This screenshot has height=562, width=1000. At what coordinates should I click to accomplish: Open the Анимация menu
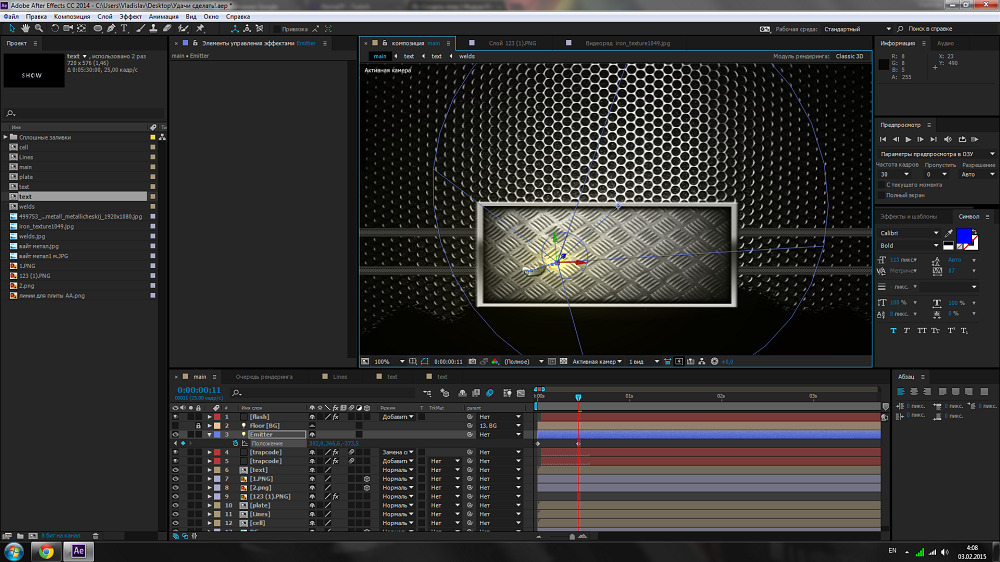(x=163, y=17)
